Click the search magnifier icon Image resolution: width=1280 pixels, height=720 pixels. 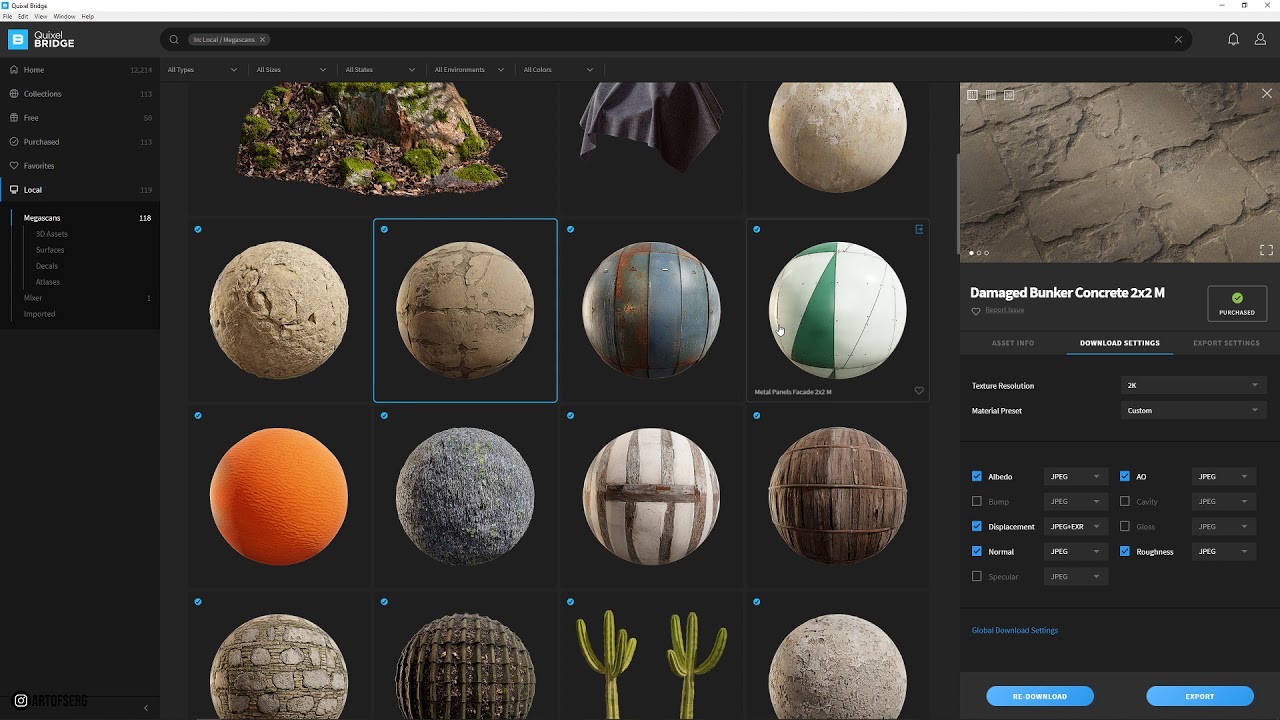point(174,40)
